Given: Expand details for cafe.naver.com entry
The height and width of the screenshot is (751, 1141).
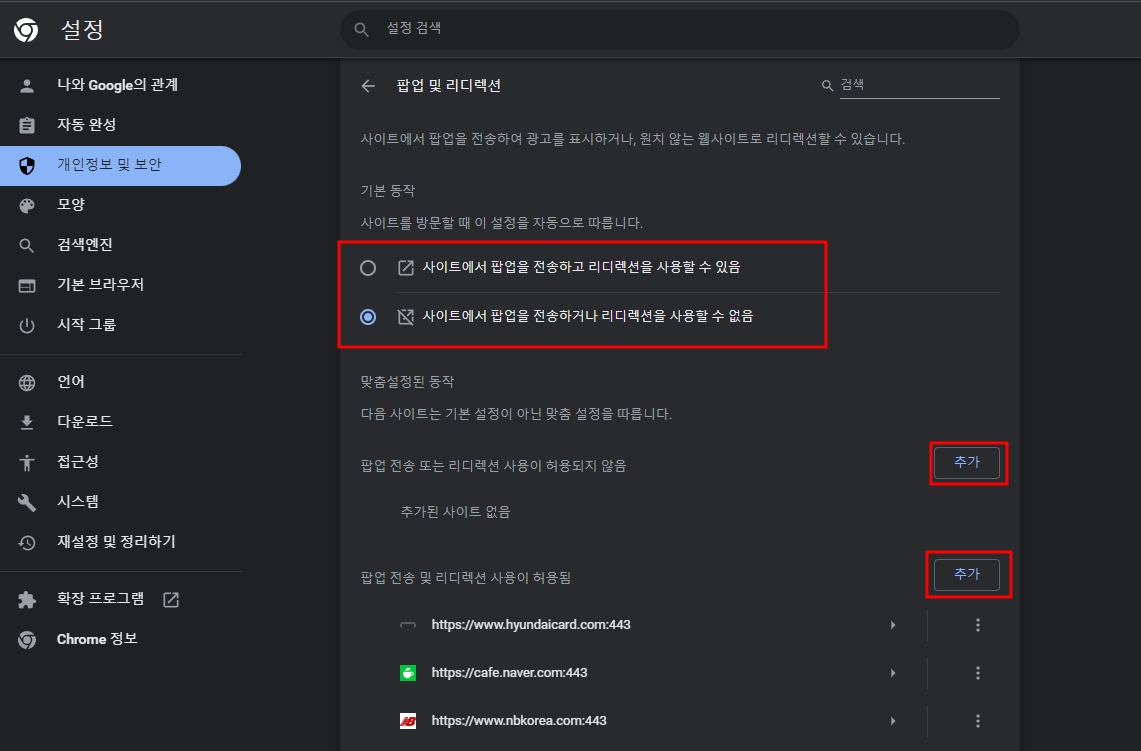Looking at the screenshot, I should tap(893, 672).
